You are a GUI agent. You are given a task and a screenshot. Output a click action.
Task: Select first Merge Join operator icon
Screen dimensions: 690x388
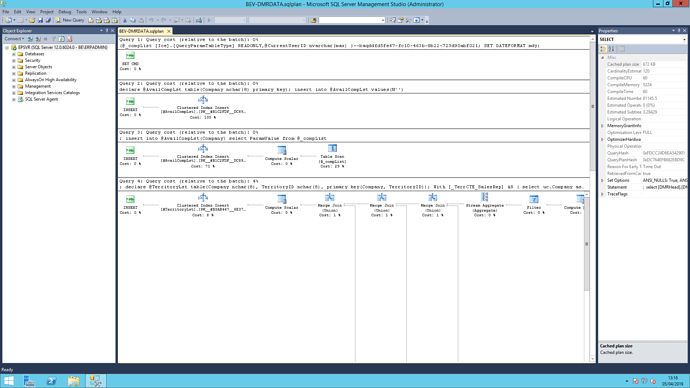[x=330, y=198]
